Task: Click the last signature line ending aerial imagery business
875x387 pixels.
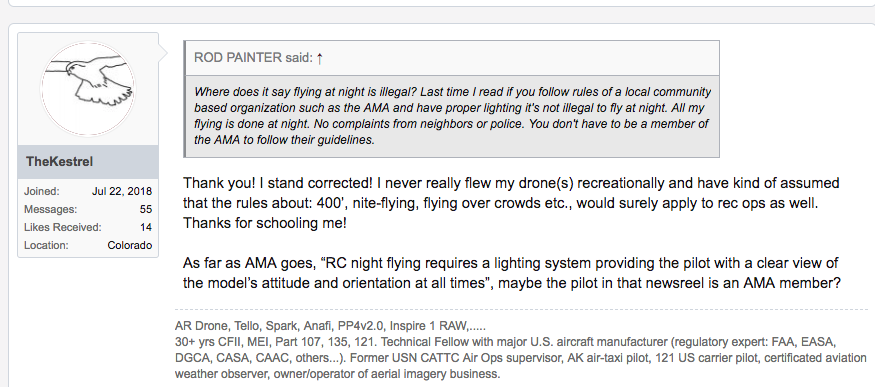Action: pyautogui.click(x=337, y=374)
